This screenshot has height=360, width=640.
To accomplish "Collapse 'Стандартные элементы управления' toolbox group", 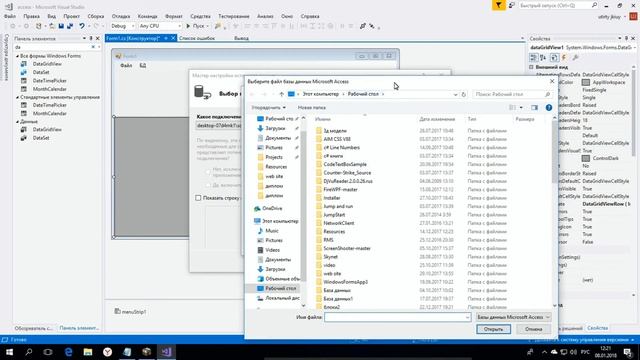I will click(18, 97).
